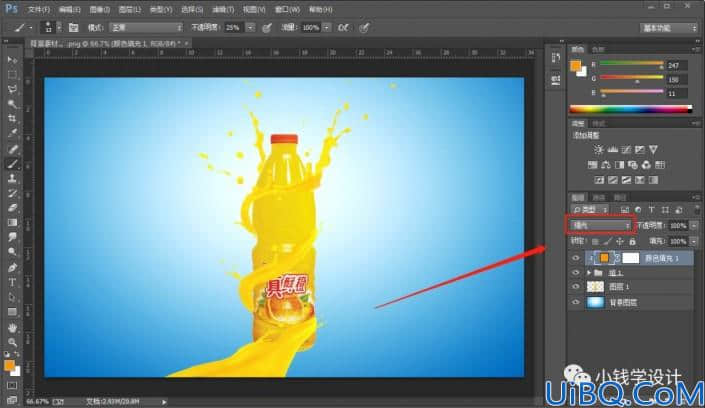Select the Dodge tool

tap(12, 252)
